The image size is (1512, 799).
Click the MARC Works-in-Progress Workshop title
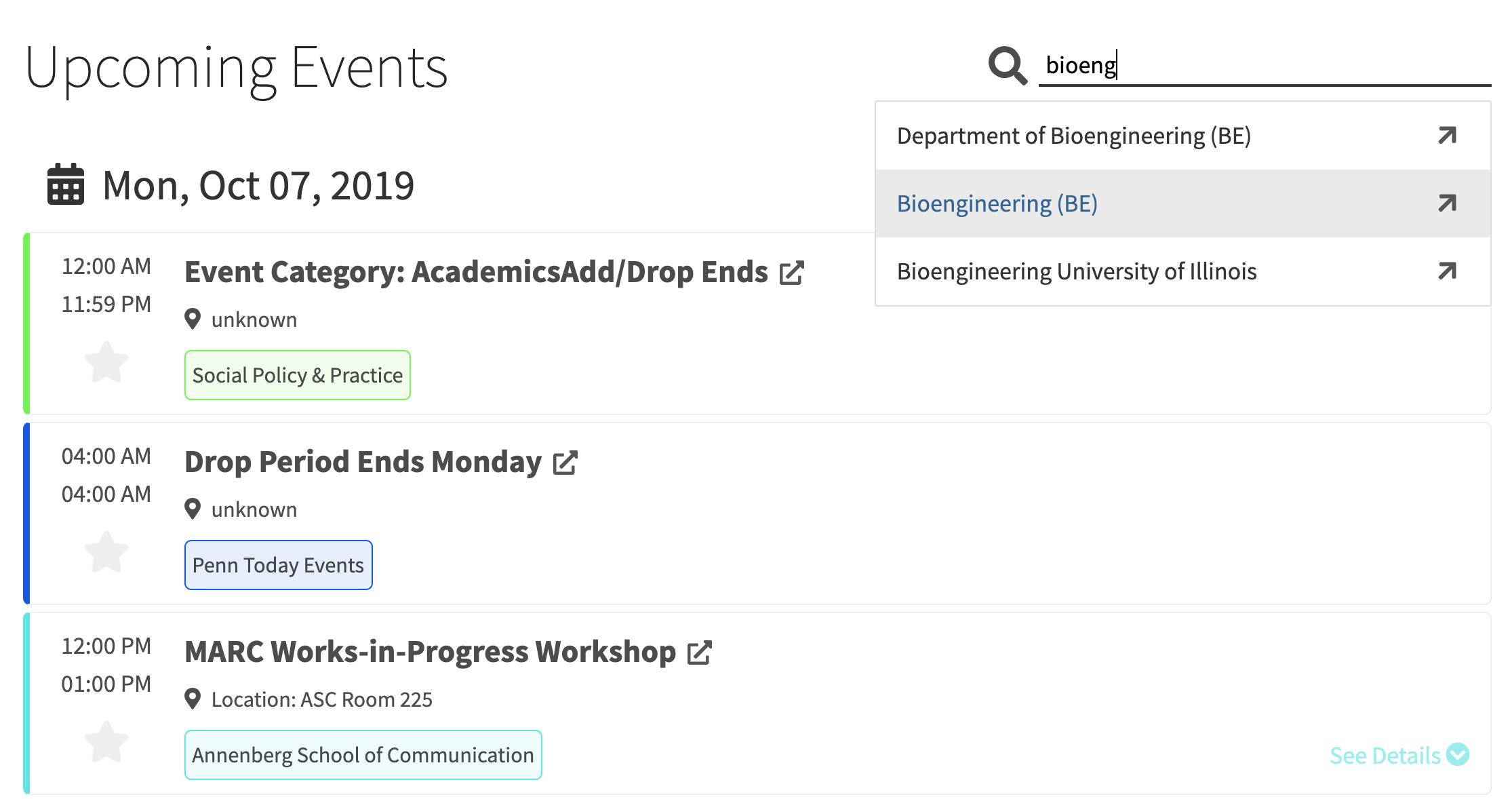[x=430, y=652]
